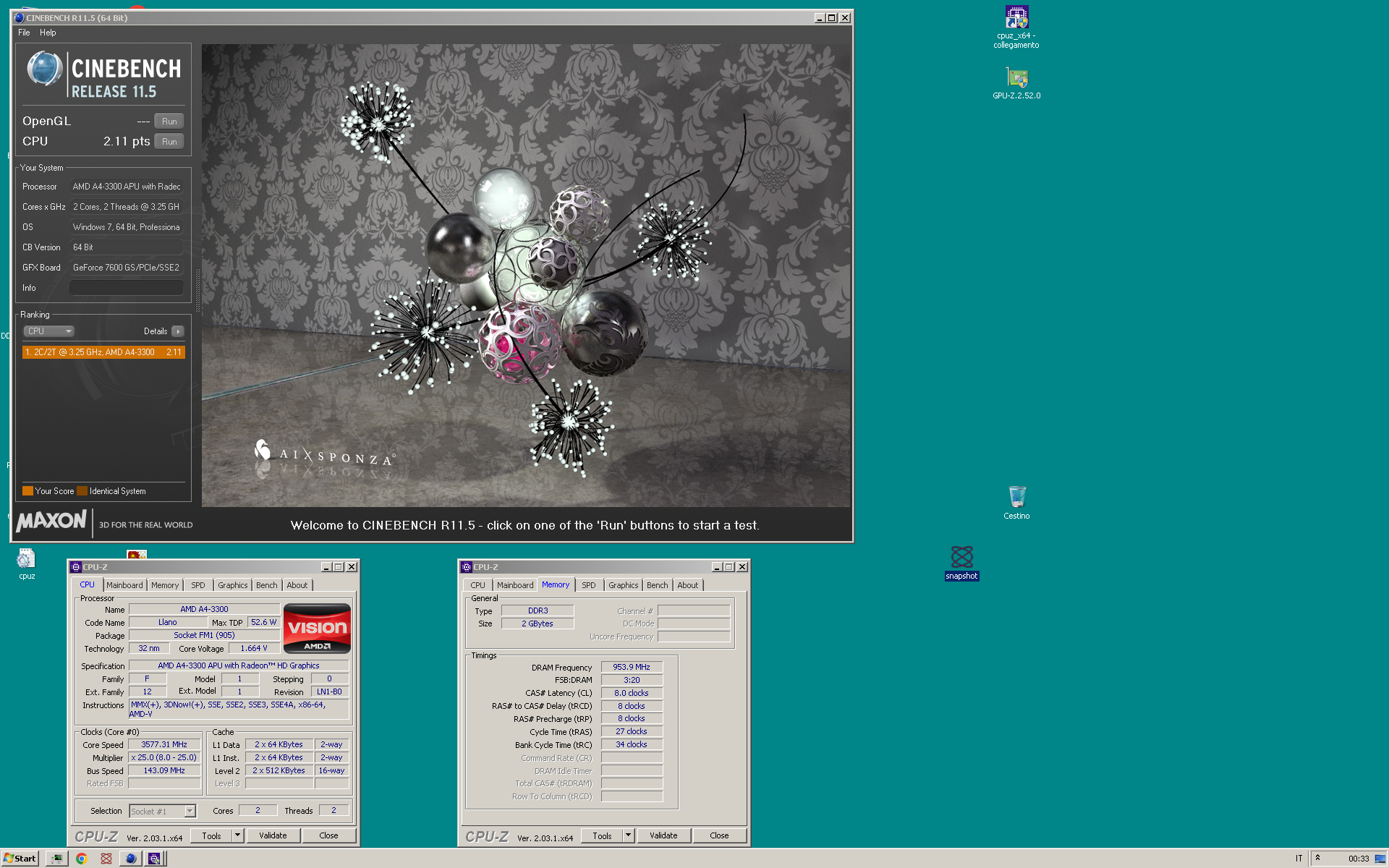Select the snapshot desktop icon

(961, 563)
